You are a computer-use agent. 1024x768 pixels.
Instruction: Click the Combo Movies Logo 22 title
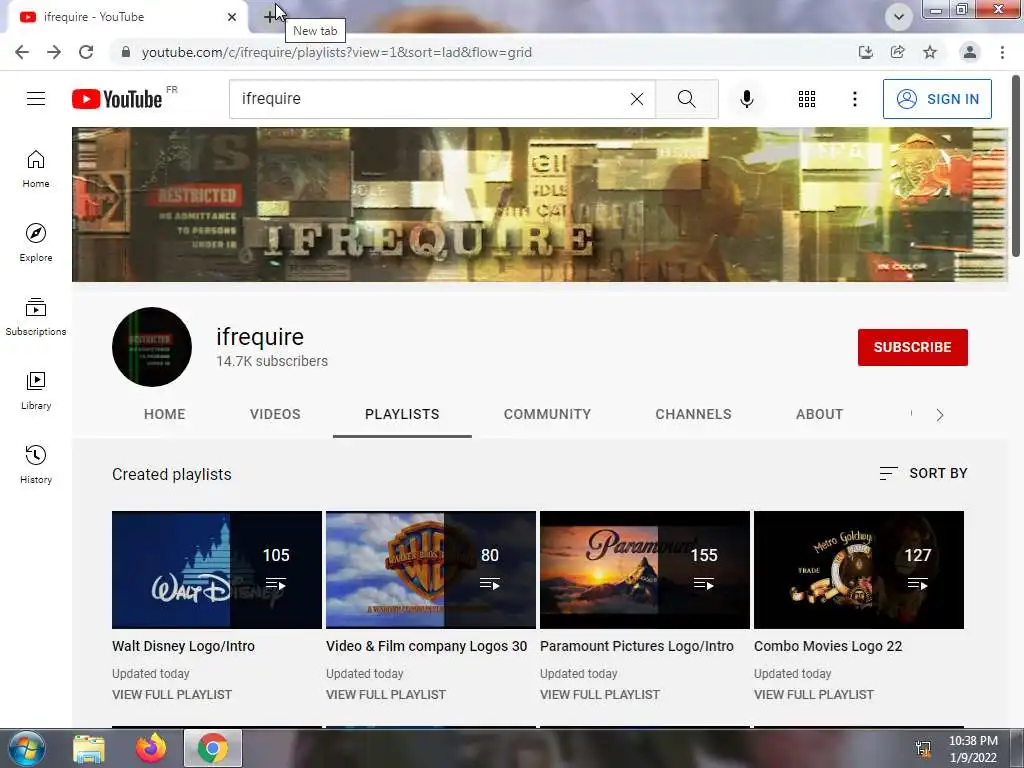(x=828, y=647)
